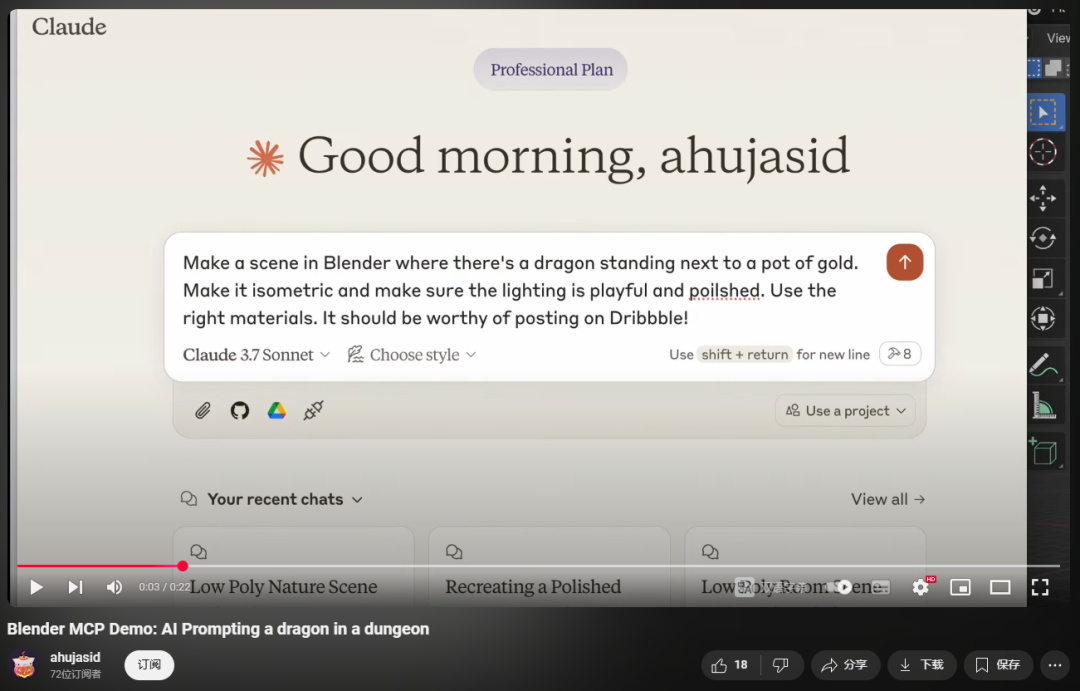Click the red video progress scrubber dot
Screen dimensions: 1080x691
point(183,566)
